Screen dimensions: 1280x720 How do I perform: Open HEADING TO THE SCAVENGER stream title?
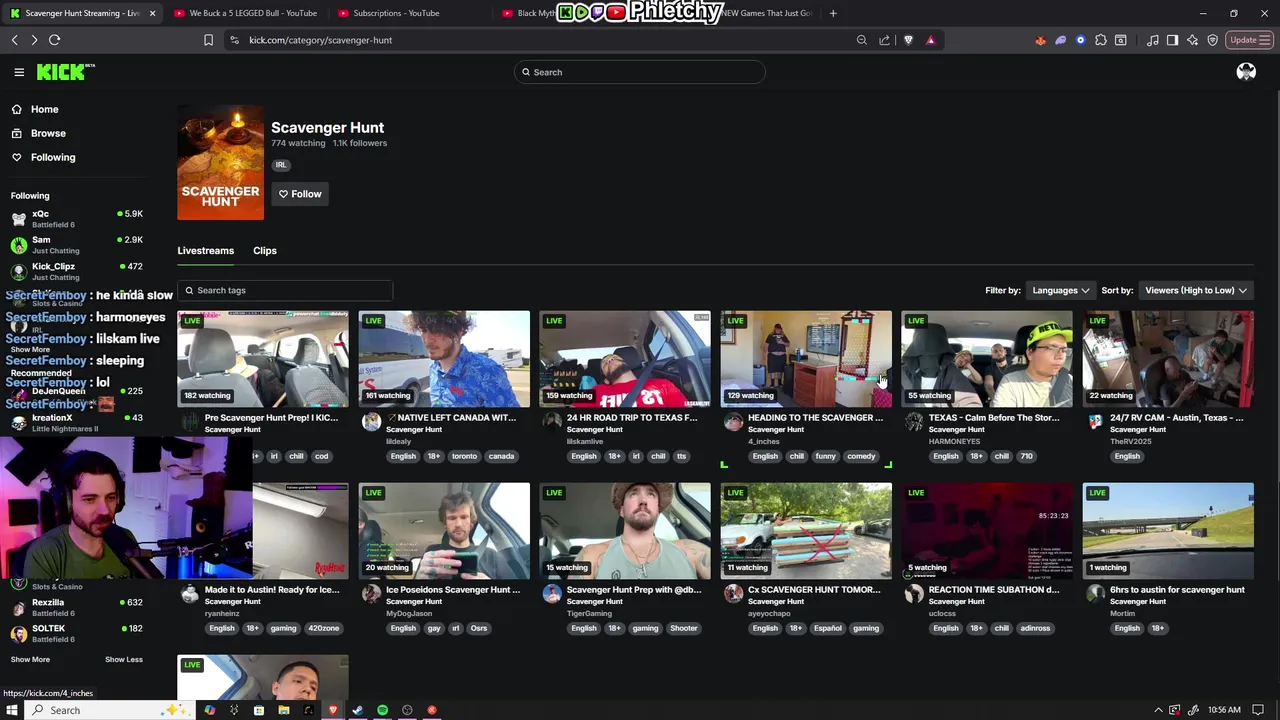[x=815, y=418]
